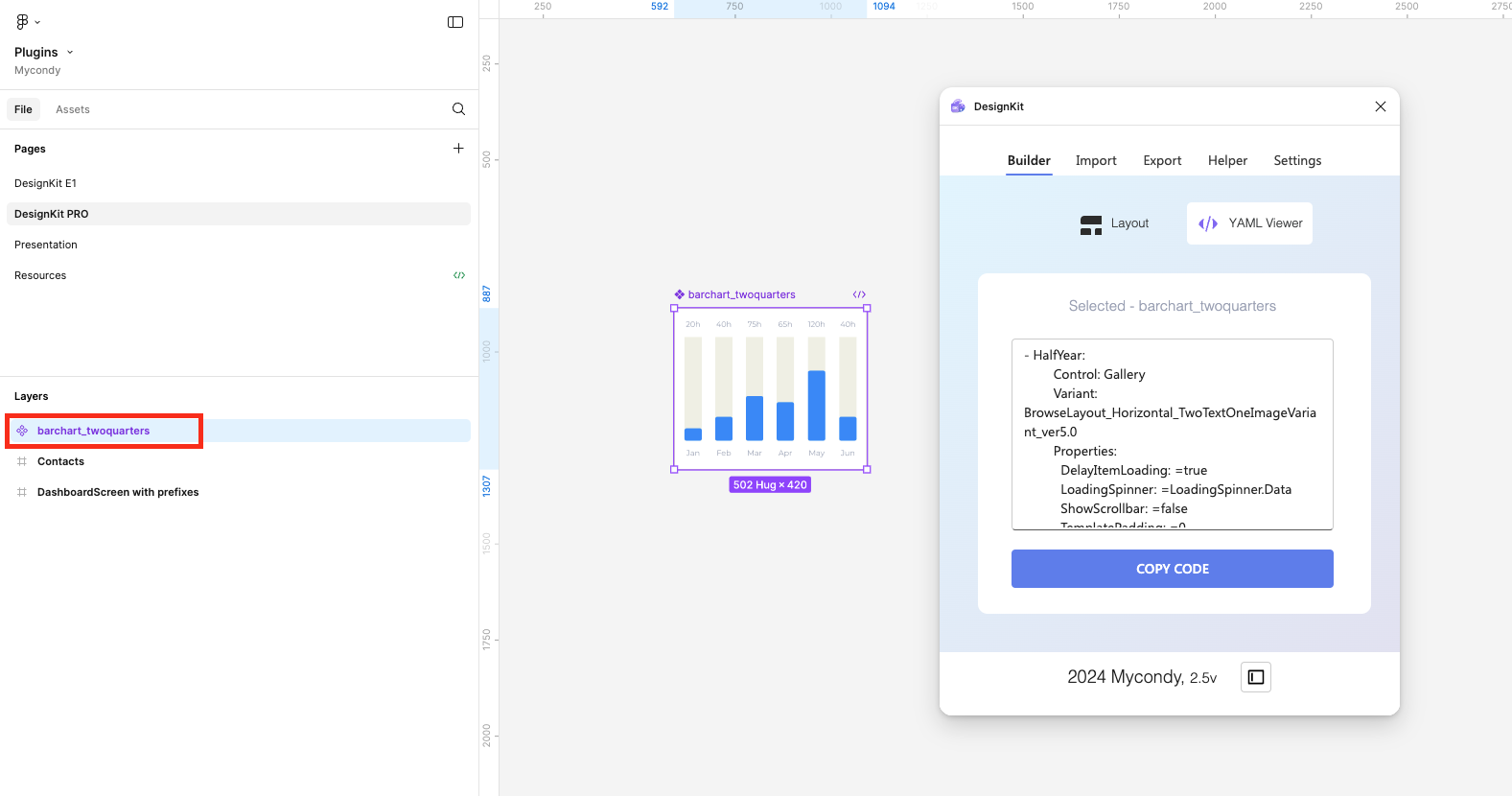Toggle the left sidebar panel icon
Screen dimensions: 1512x796
pos(455,22)
